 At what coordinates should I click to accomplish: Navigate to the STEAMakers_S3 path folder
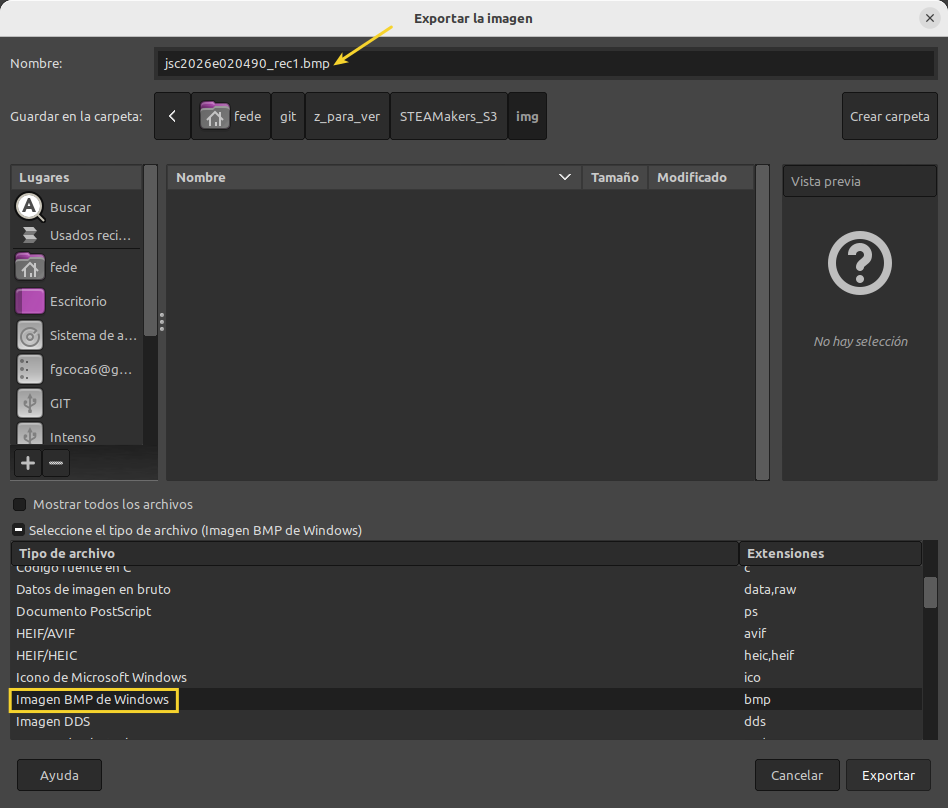tap(448, 117)
